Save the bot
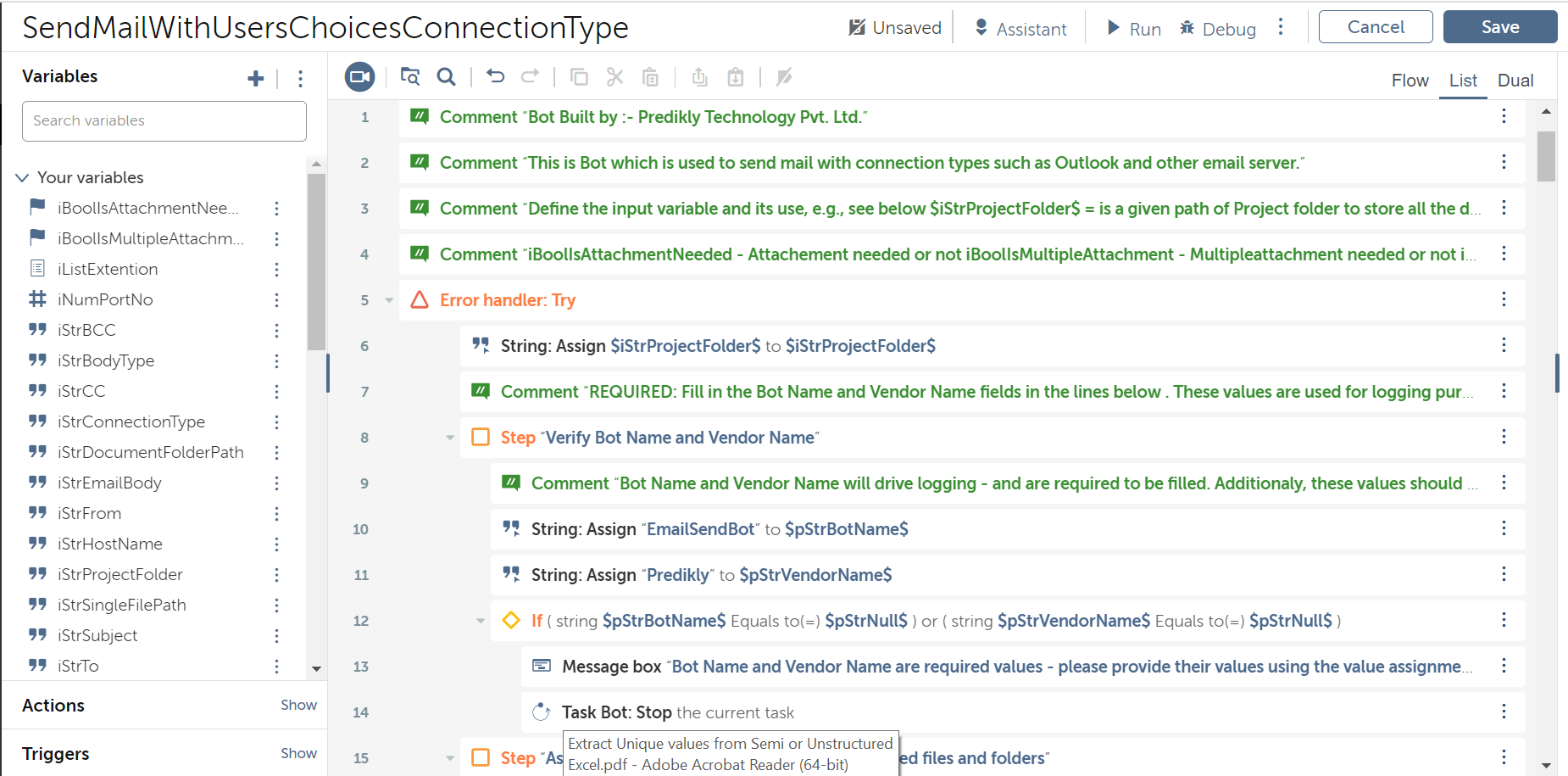 click(1500, 26)
